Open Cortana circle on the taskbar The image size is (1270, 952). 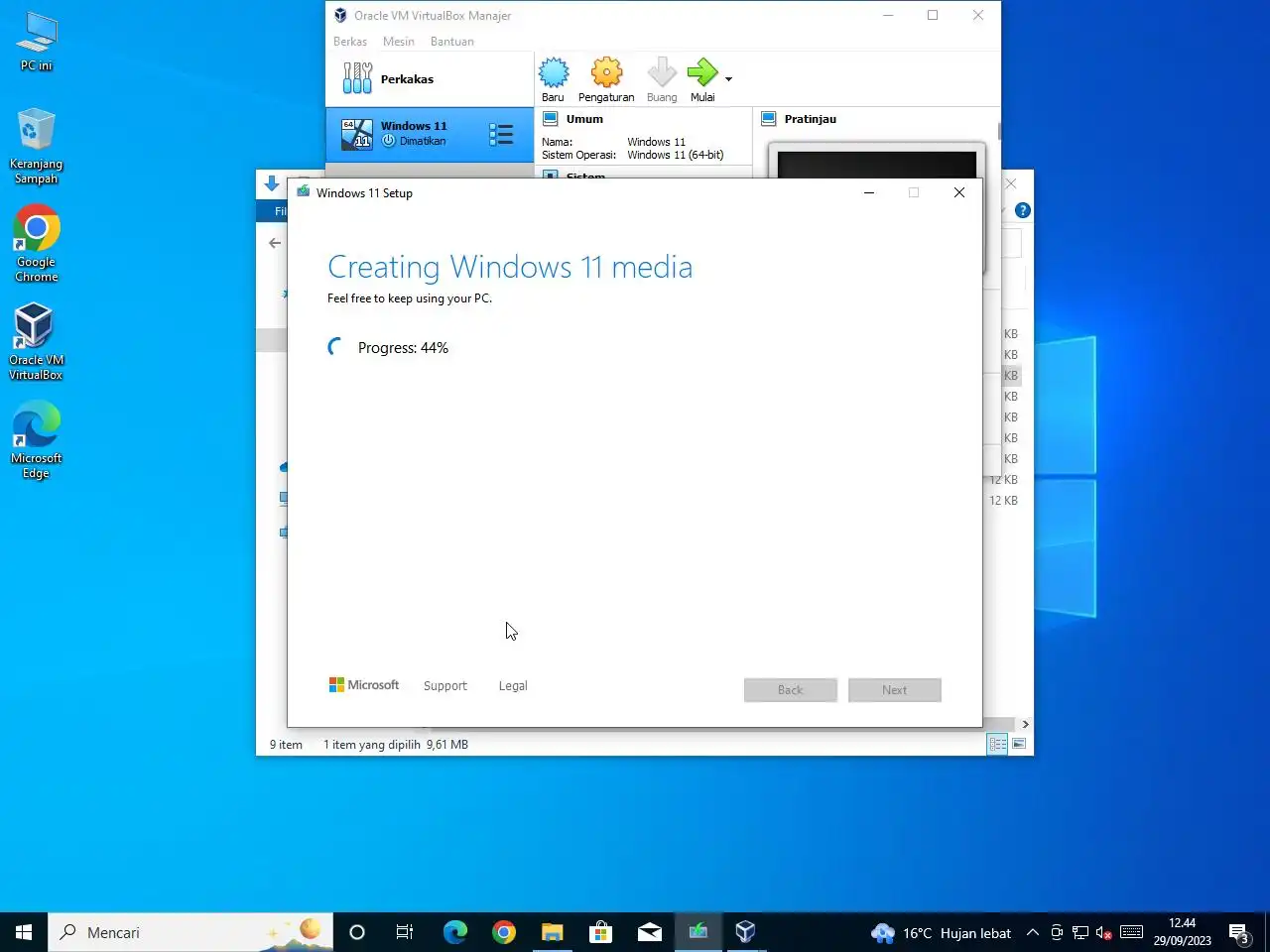pyautogui.click(x=357, y=932)
